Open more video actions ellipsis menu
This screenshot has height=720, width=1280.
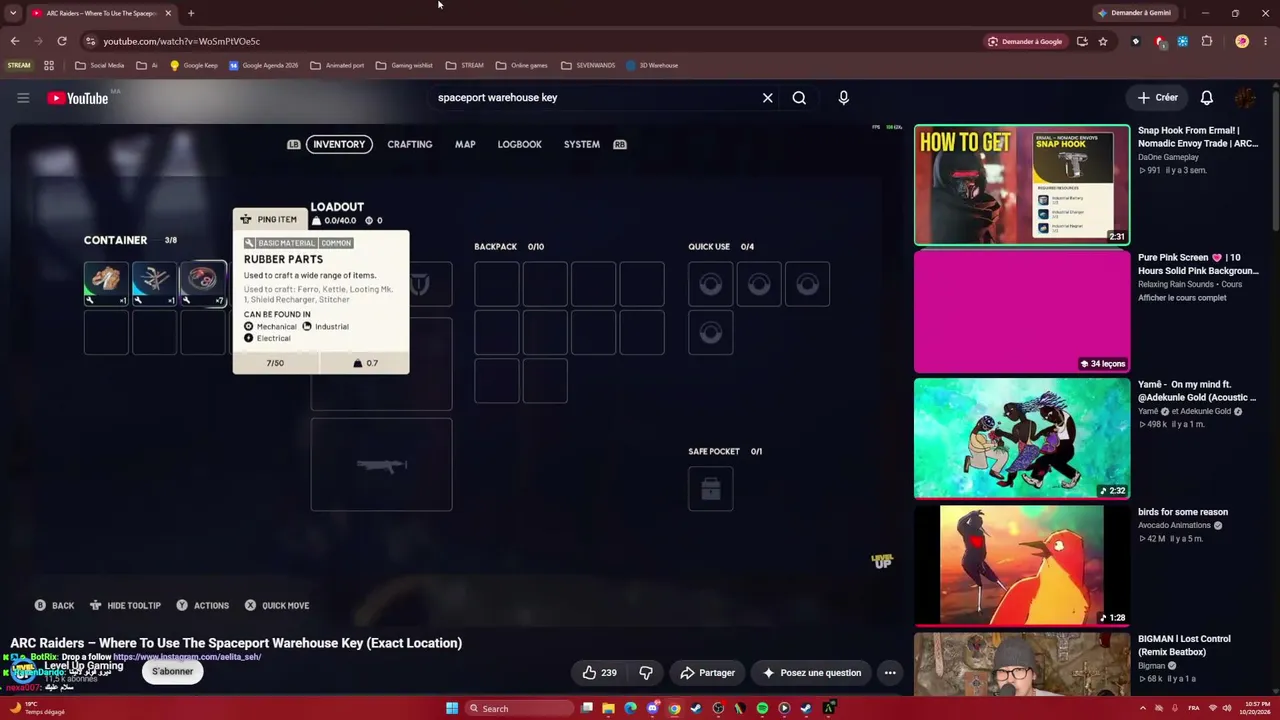click(x=889, y=673)
